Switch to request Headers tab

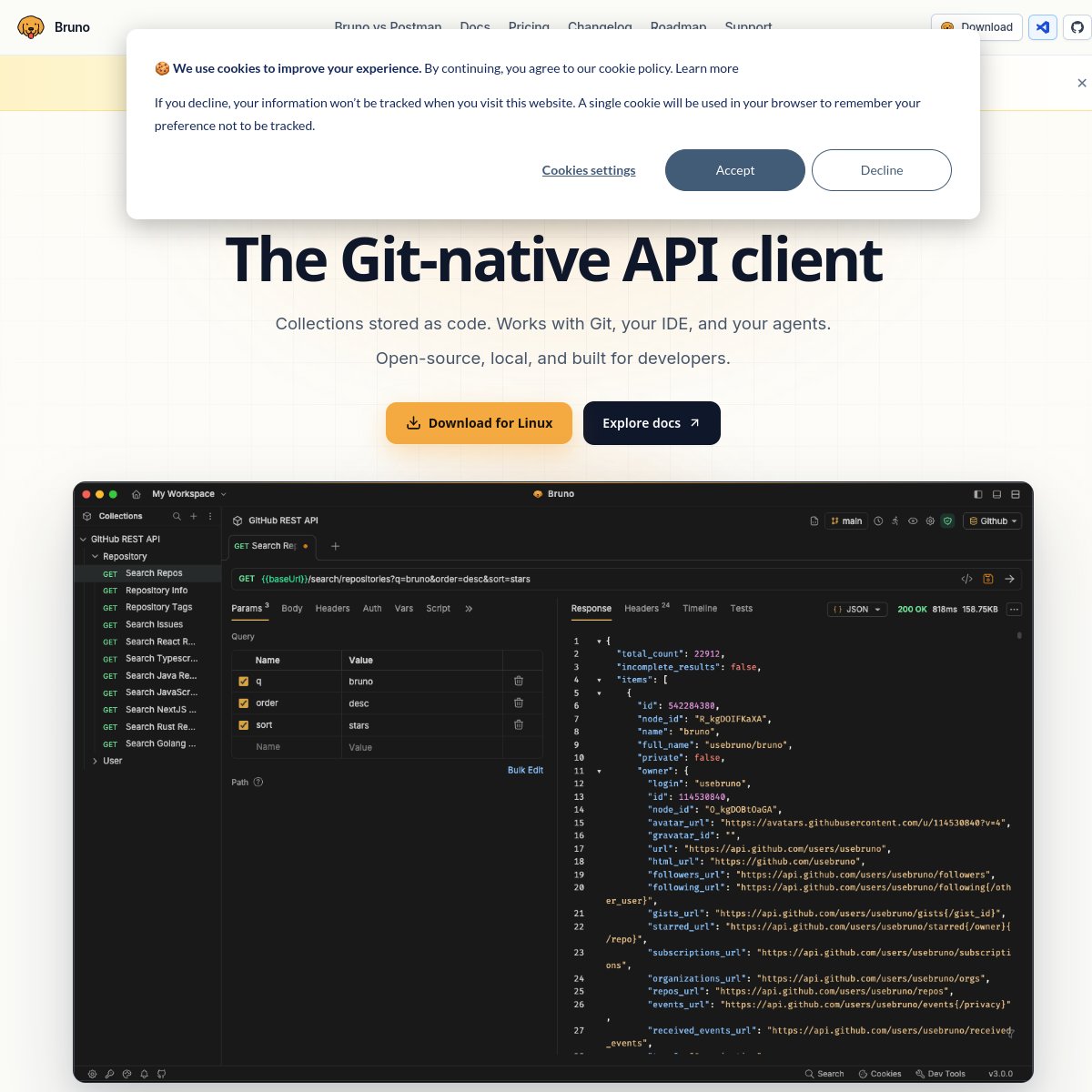(332, 609)
